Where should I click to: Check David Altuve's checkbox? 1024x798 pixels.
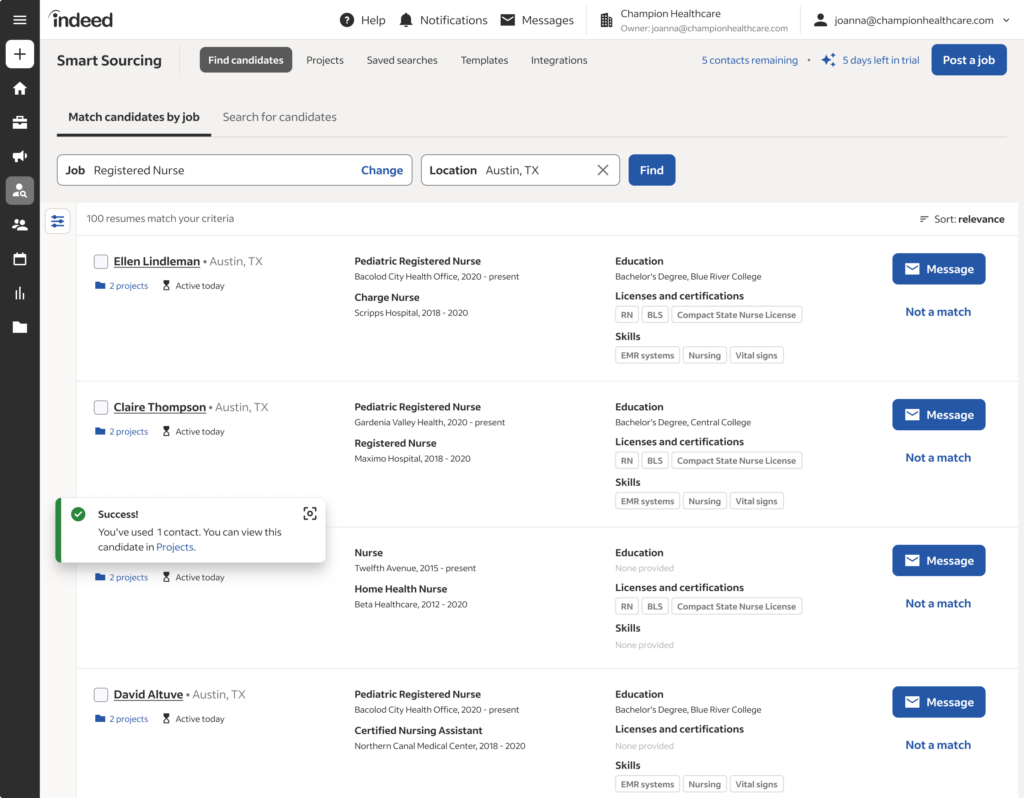(100, 694)
